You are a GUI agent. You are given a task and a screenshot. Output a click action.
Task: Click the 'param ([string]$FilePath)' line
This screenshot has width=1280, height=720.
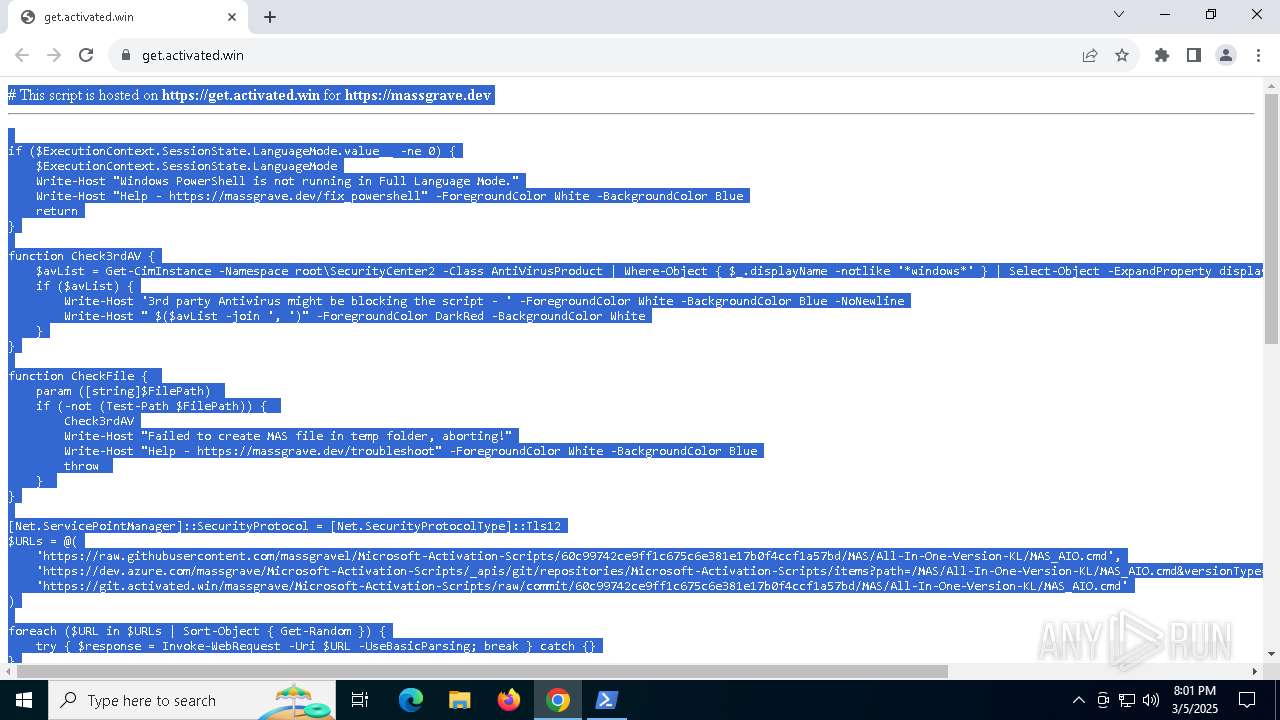[124, 391]
